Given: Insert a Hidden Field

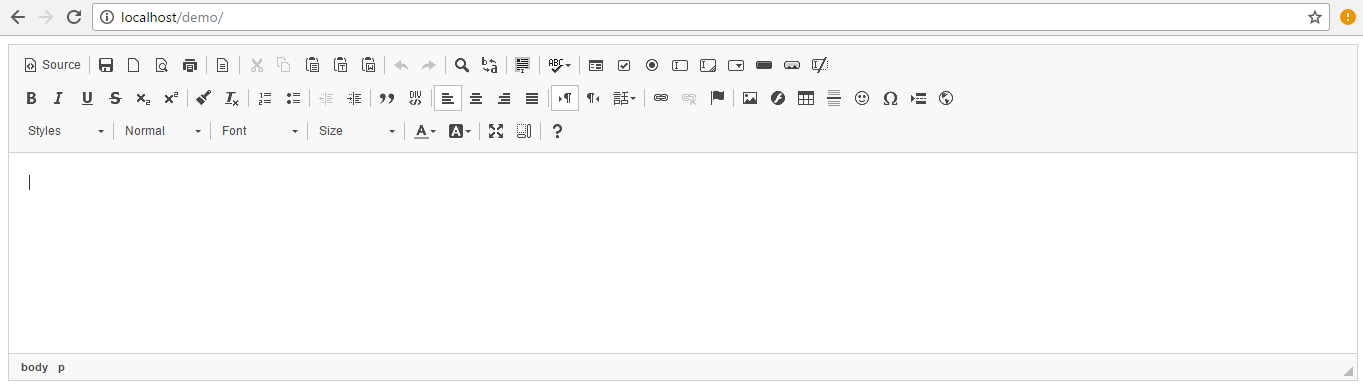Looking at the screenshot, I should [820, 65].
